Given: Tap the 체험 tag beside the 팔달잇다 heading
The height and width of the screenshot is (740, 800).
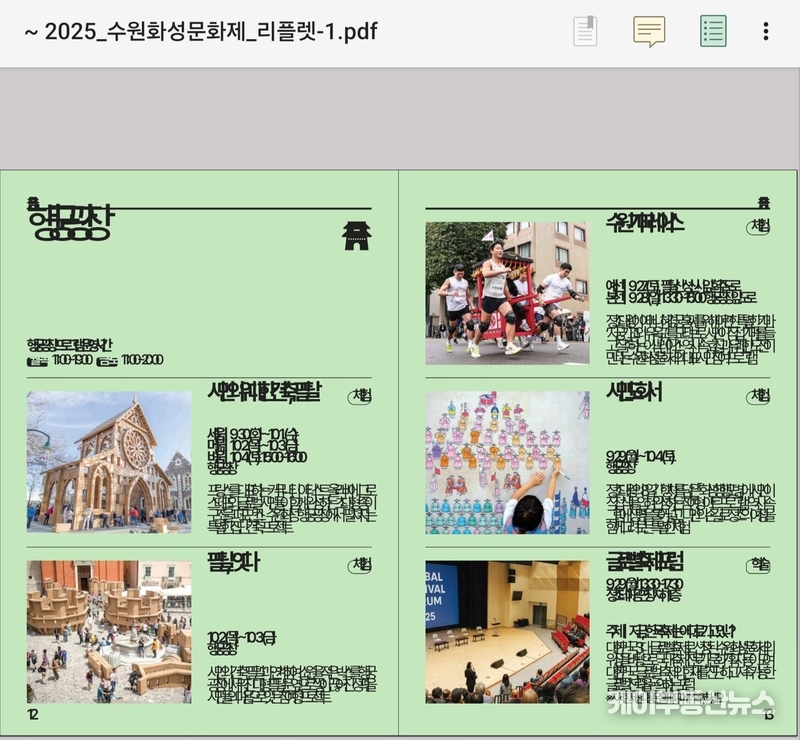Looking at the screenshot, I should [x=360, y=565].
